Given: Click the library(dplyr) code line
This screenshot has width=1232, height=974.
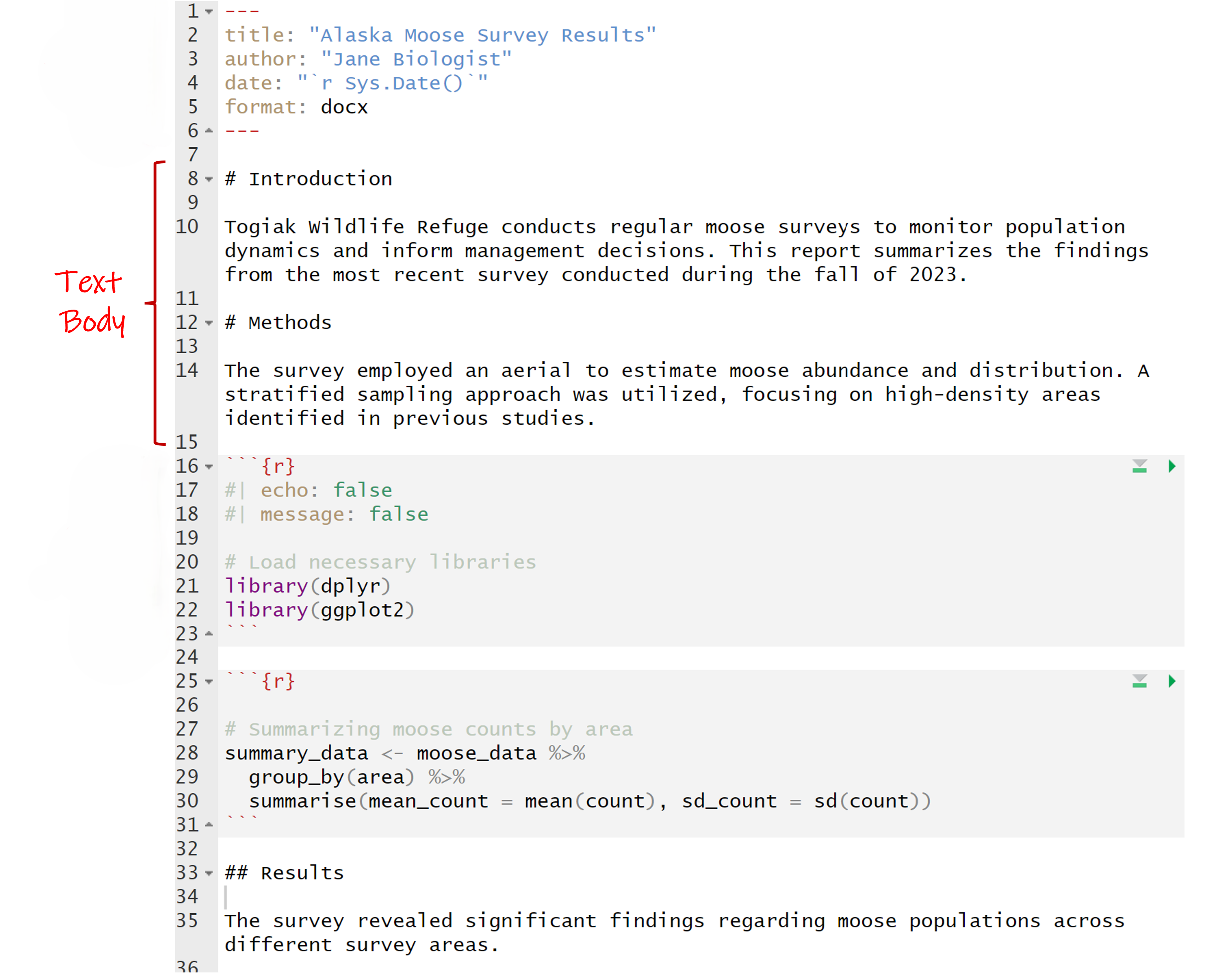Looking at the screenshot, I should click(307, 586).
